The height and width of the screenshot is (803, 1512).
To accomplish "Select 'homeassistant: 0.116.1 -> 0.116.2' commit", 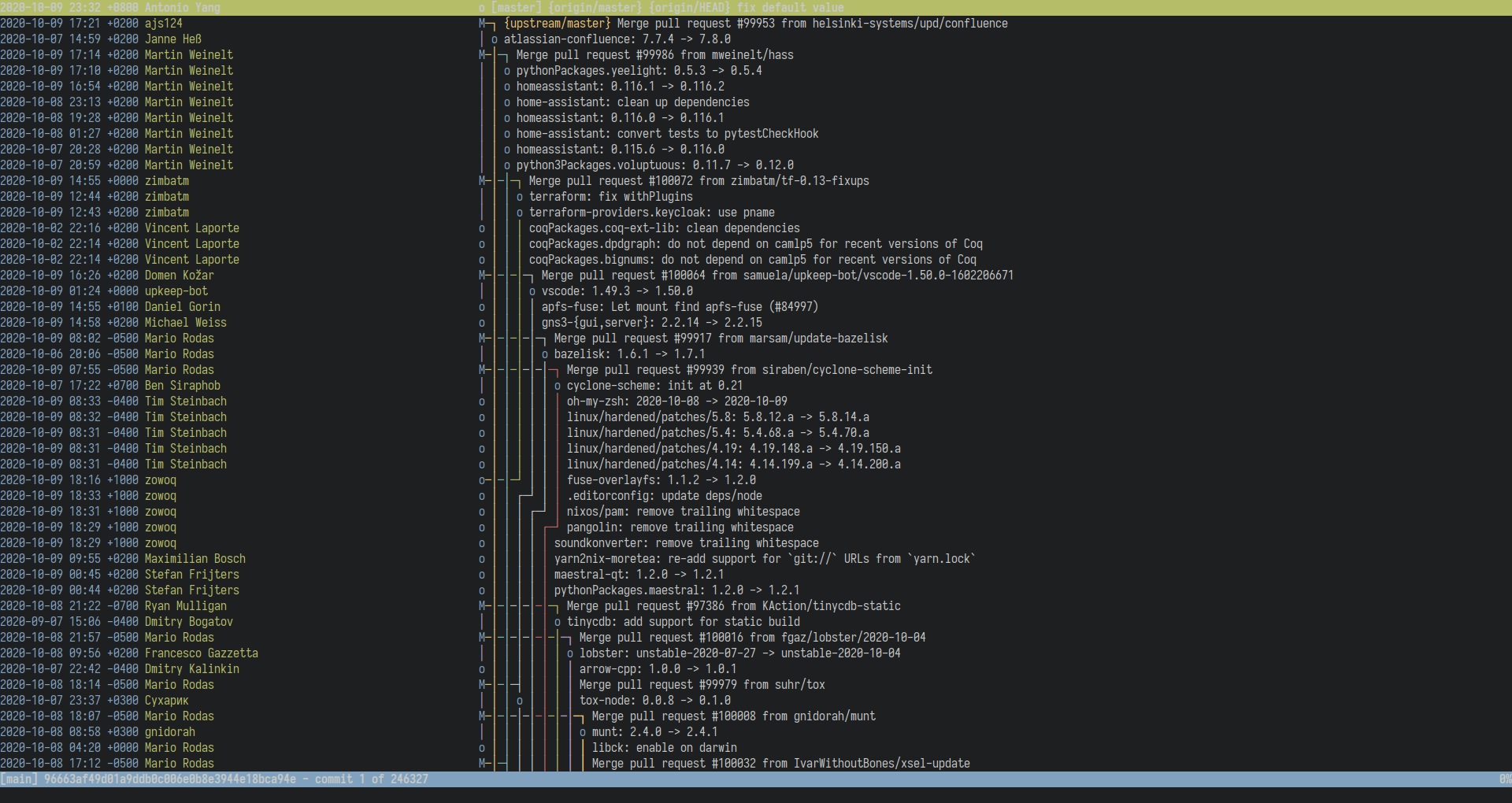I will [756, 87].
